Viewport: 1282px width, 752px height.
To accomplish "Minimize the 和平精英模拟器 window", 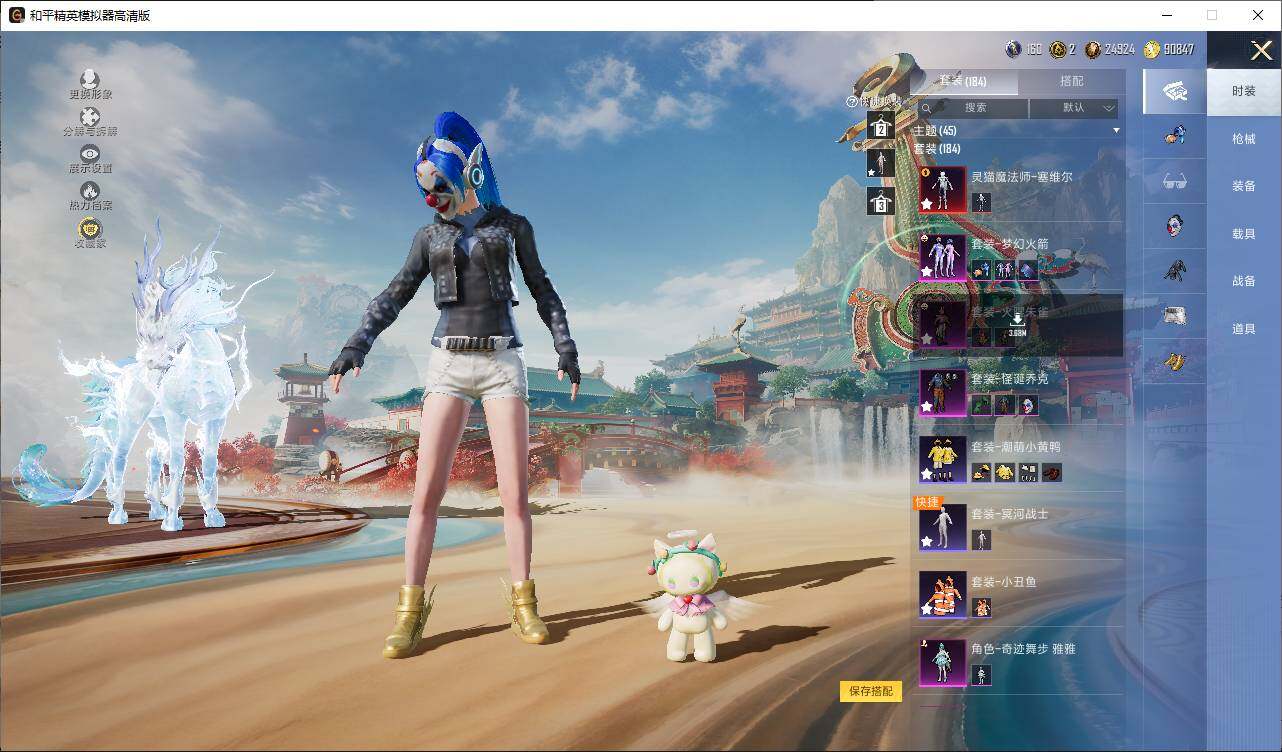I will coord(1167,15).
